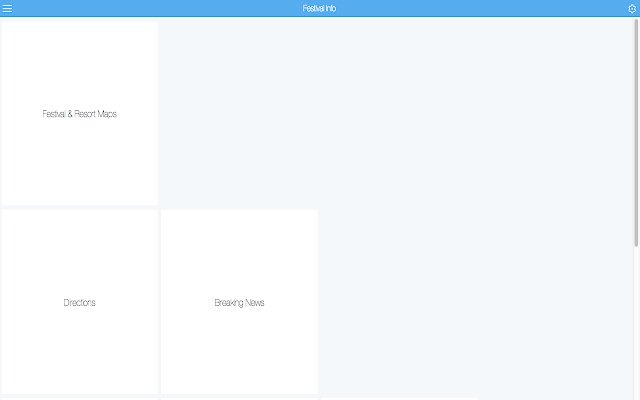640x400 pixels.
Task: Click the vertical scrollbar thumb
Action: [x=636, y=133]
